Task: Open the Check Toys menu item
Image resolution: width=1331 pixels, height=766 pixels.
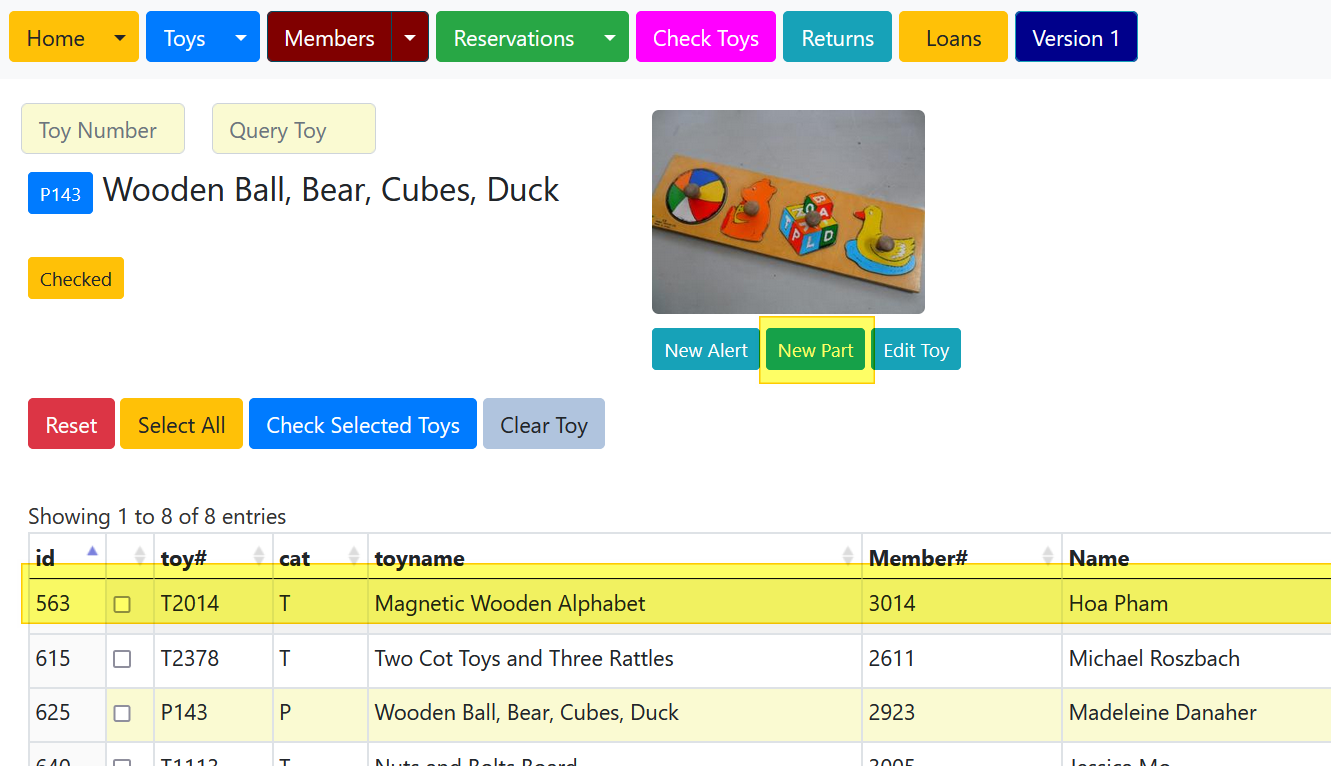Action: pyautogui.click(x=706, y=38)
